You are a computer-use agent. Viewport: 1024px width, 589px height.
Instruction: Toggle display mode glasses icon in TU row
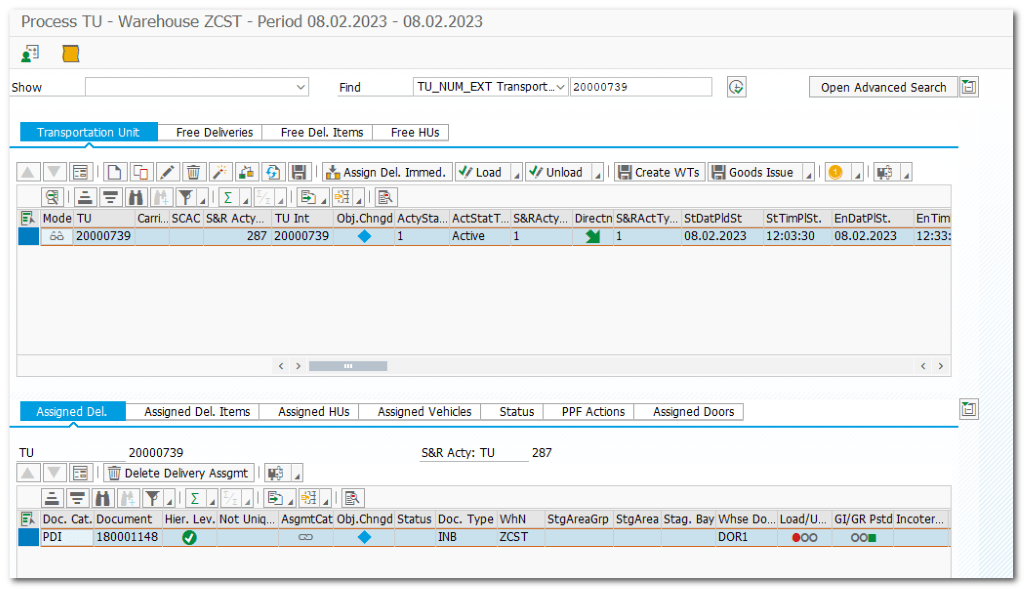click(x=57, y=236)
